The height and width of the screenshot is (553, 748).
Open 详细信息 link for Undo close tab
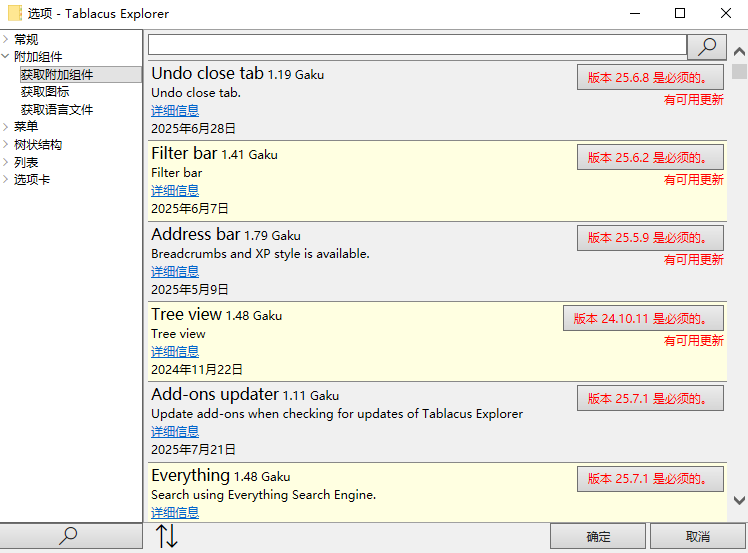[x=175, y=111]
